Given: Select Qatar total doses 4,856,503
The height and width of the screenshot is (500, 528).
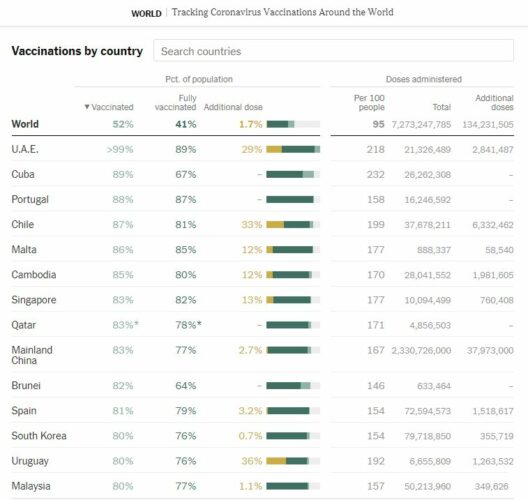Looking at the screenshot, I should pos(430,325).
